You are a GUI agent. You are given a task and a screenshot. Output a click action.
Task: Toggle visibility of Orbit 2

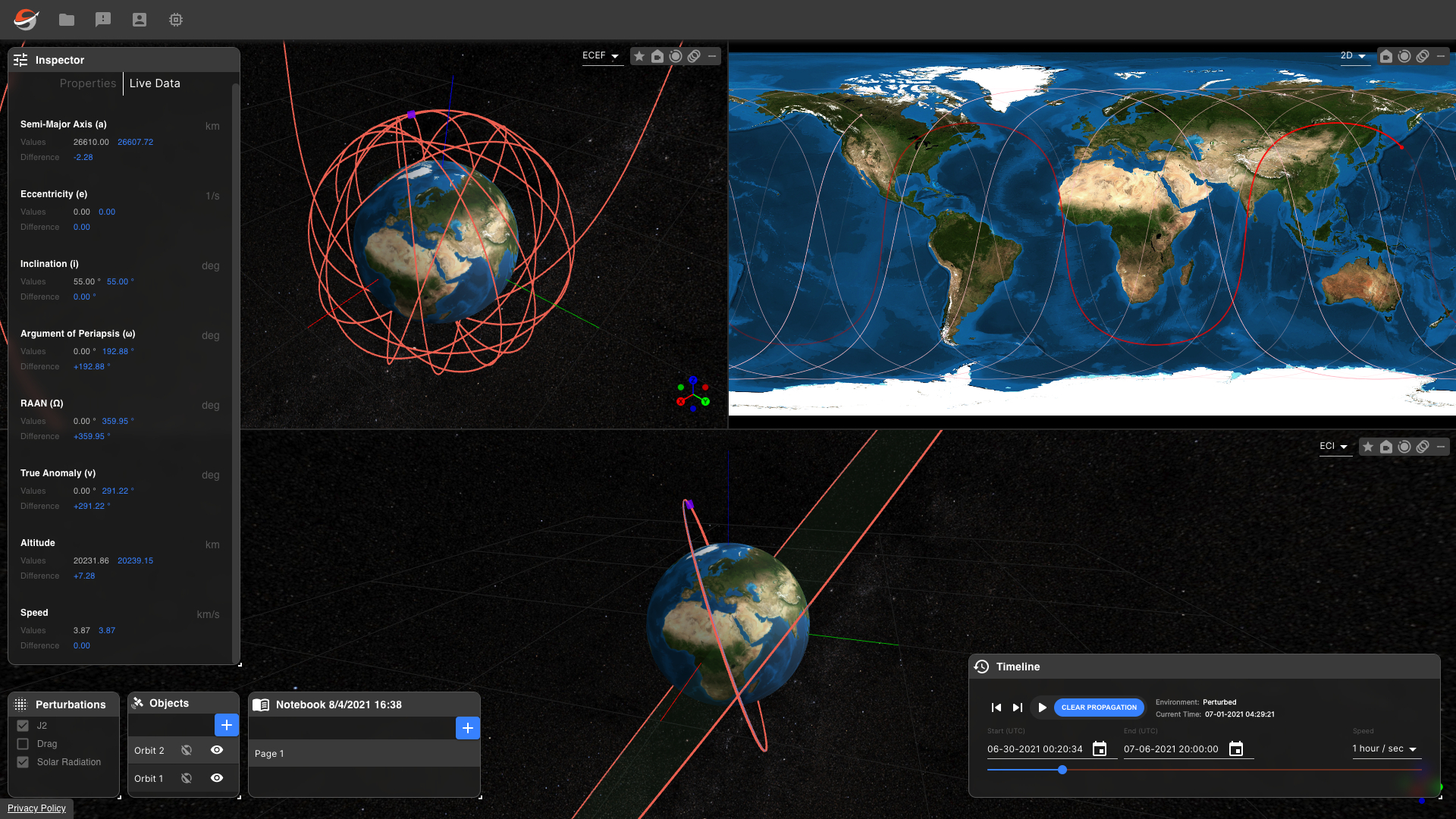coord(216,750)
